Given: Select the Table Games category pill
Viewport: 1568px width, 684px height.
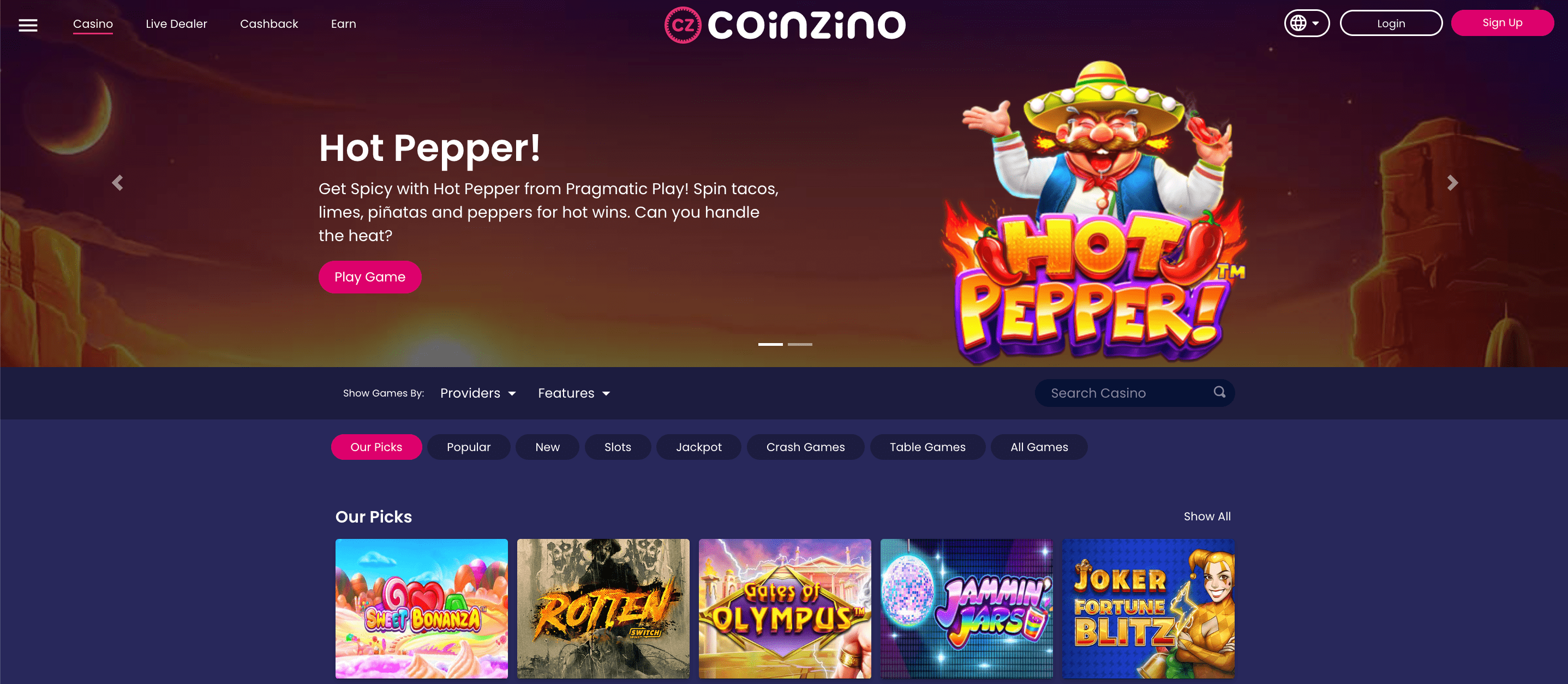Looking at the screenshot, I should (927, 447).
